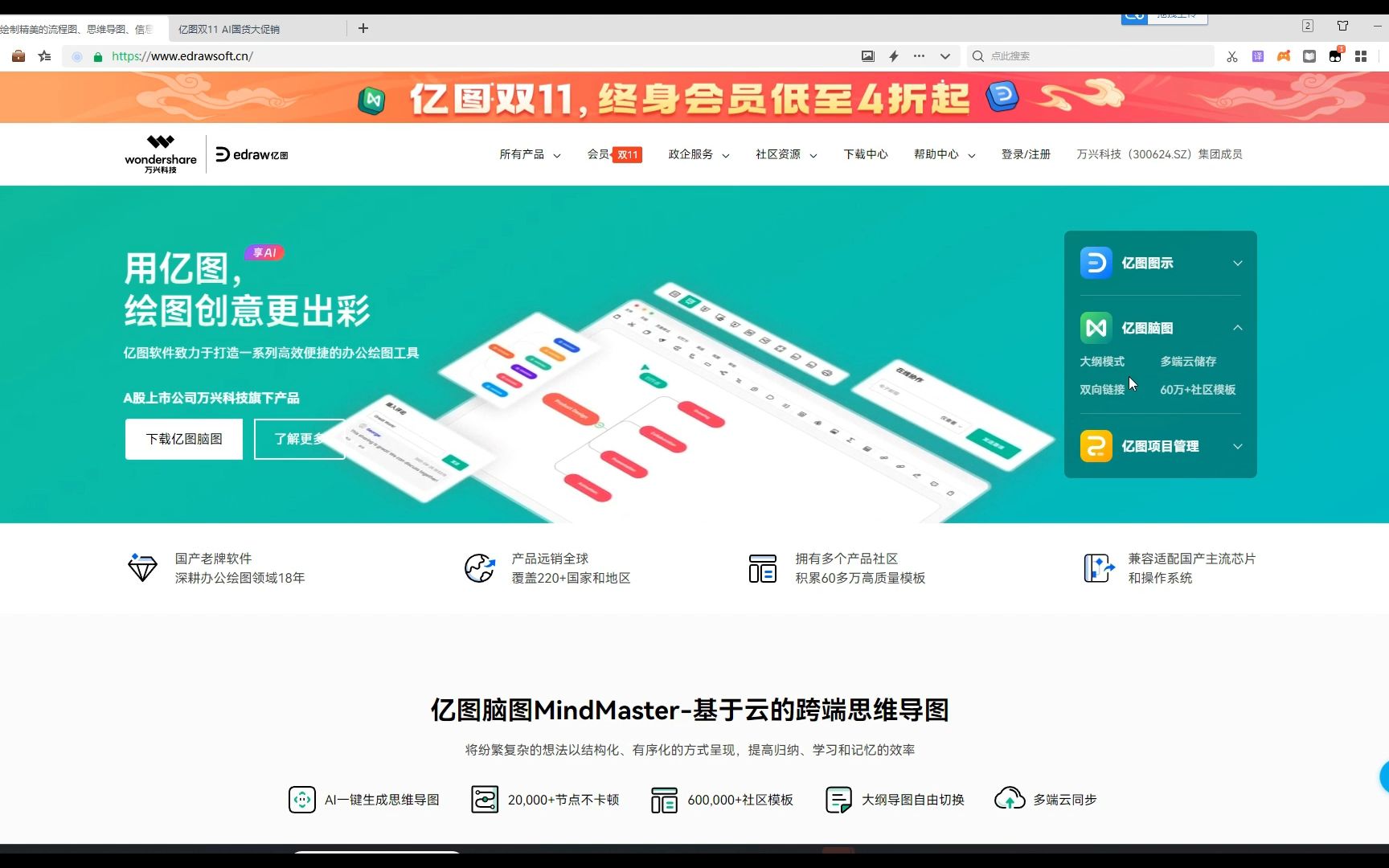Screen dimensions: 1389x868
Task: Click the 亿图脑图MindMaster heading text
Action: tap(690, 710)
